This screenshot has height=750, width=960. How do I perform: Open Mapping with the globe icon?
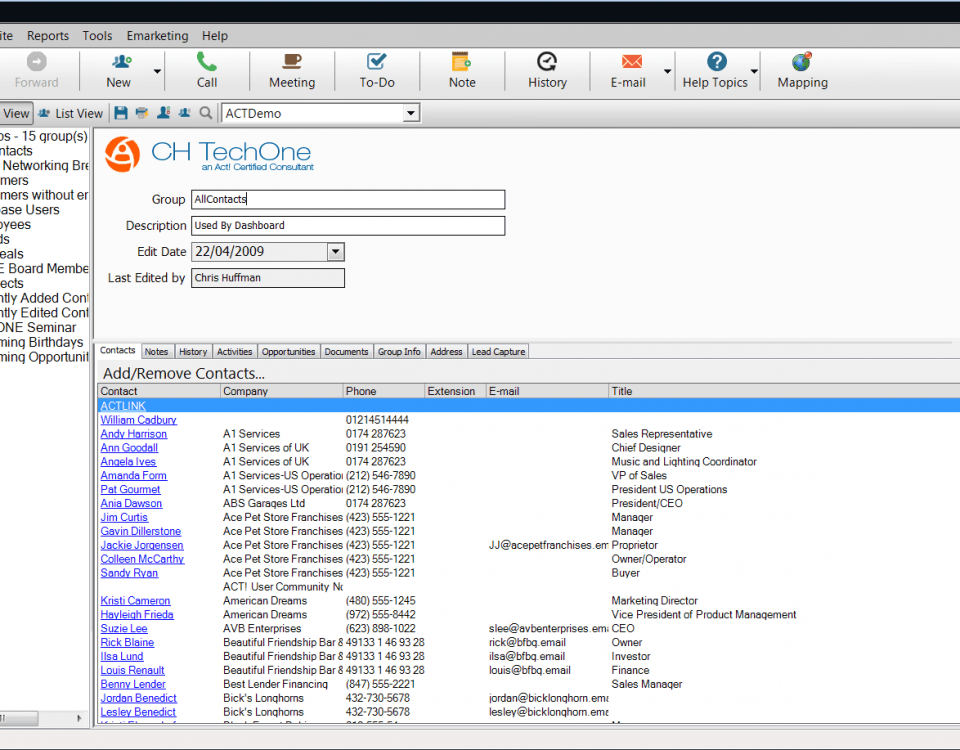(801, 62)
